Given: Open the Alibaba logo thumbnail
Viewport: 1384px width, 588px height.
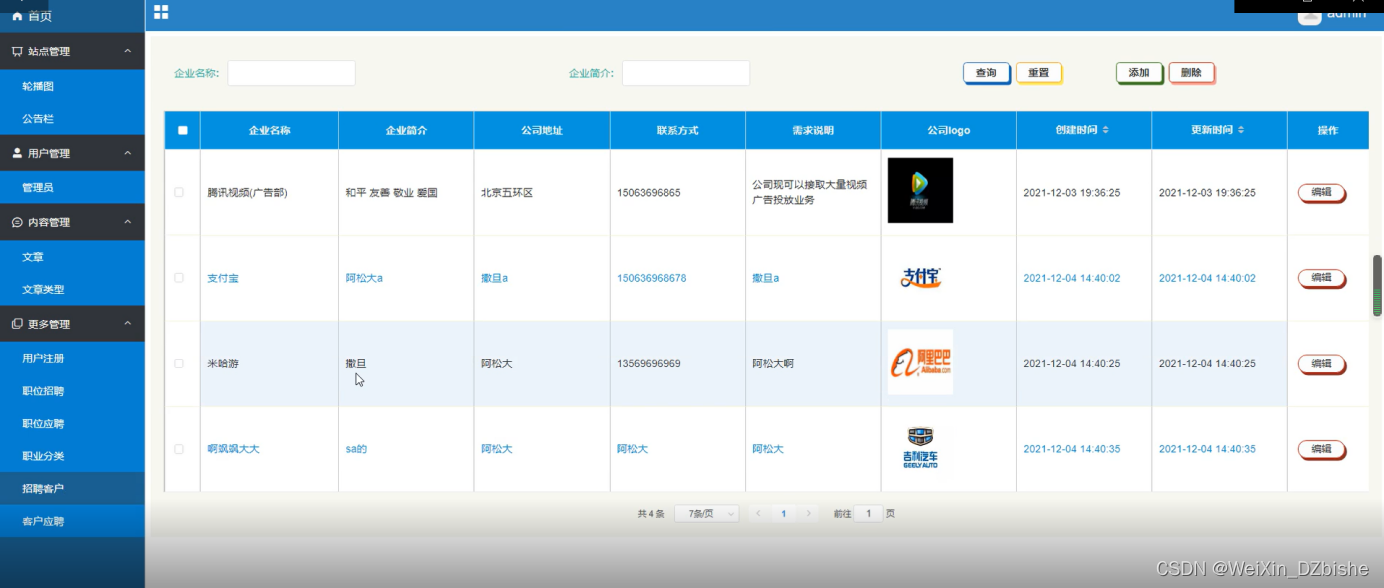Looking at the screenshot, I should (920, 362).
